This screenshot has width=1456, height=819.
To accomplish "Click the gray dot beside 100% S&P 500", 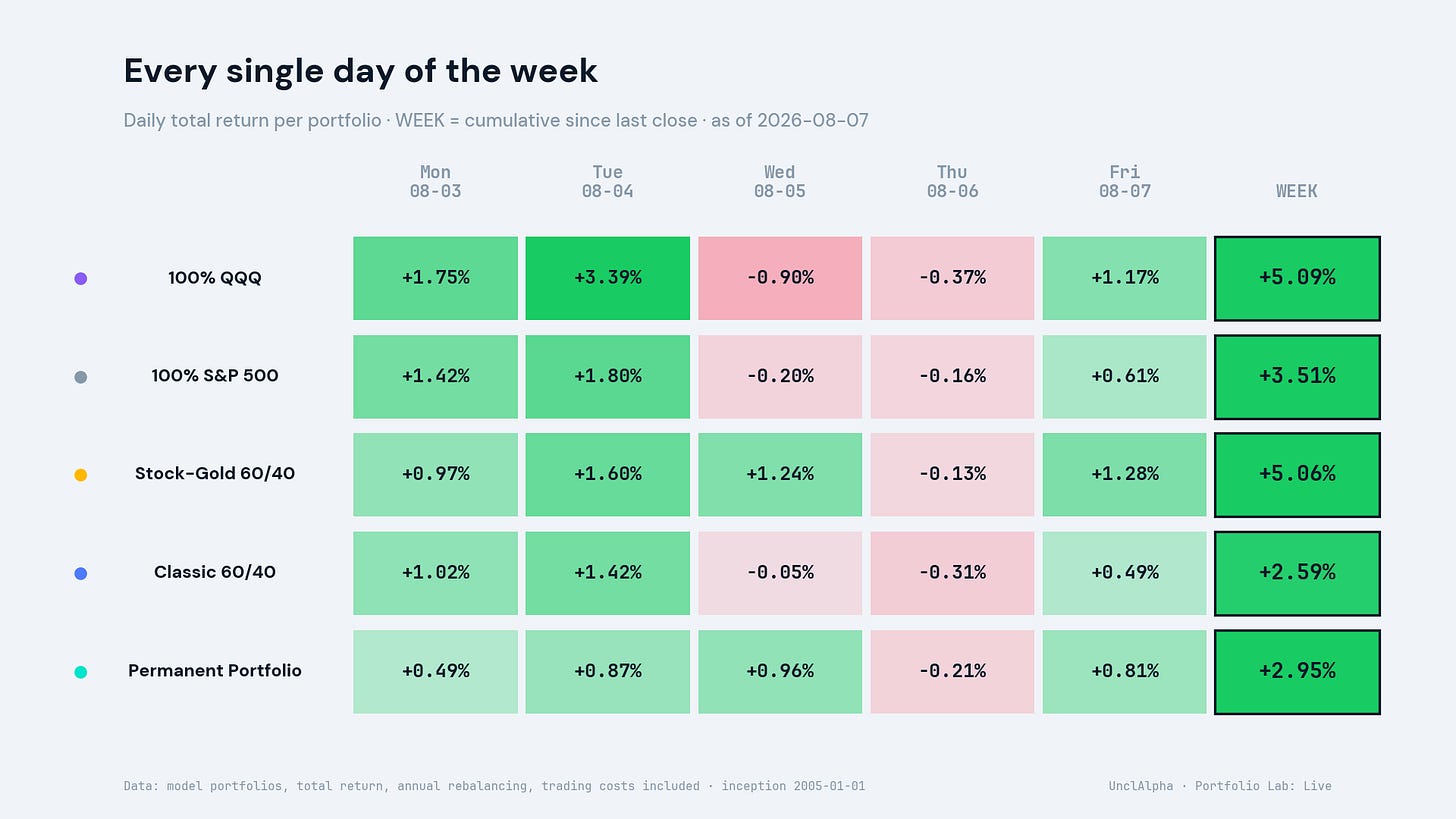I will [81, 377].
